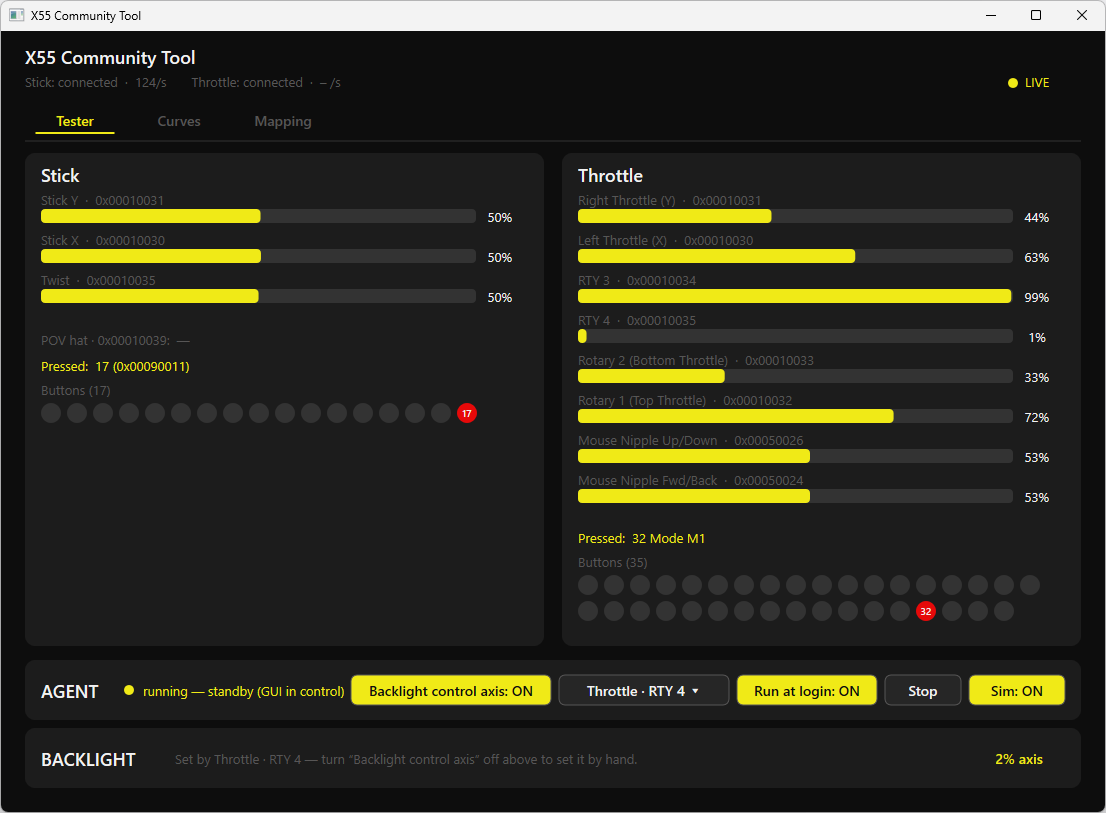This screenshot has width=1106, height=813.
Task: Click the BACKLIGHT heading
Action: pyautogui.click(x=88, y=759)
